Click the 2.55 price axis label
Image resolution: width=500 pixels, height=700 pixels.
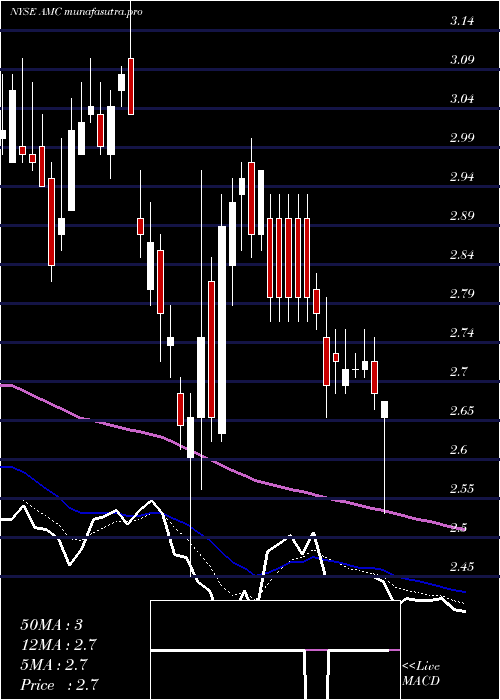(462, 489)
